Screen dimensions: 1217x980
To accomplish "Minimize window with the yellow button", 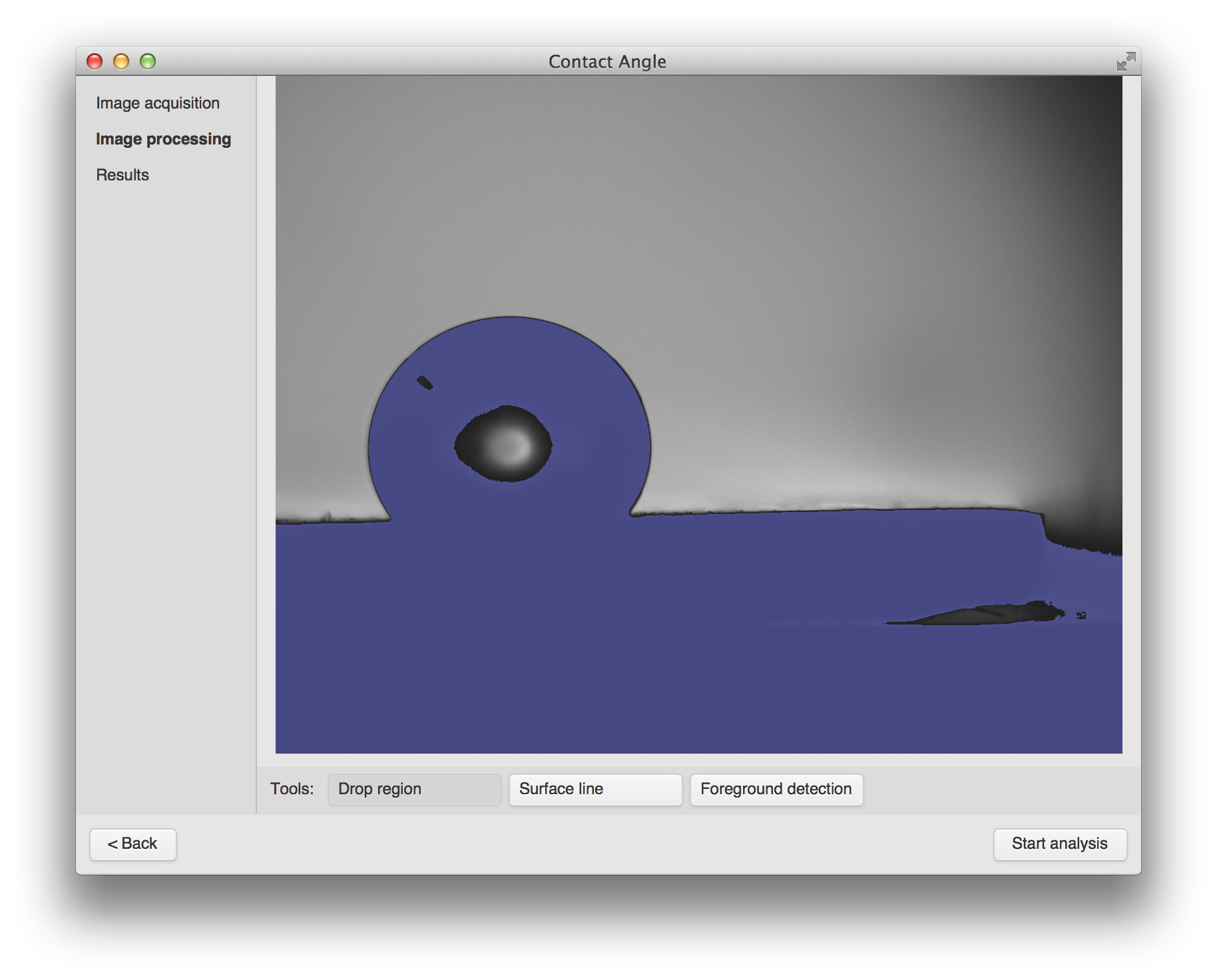I will click(x=121, y=62).
